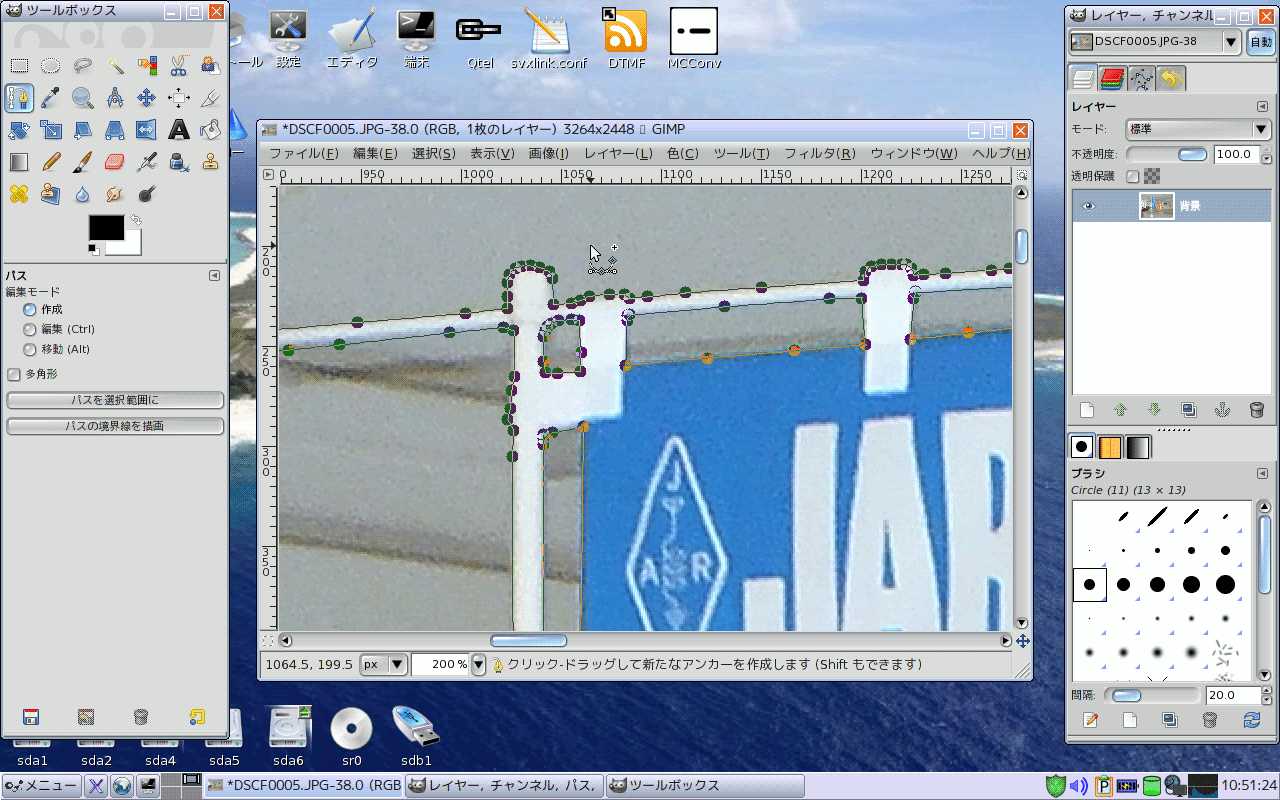Hide the 背景 layer with eye icon
Viewport: 1280px width, 800px height.
pyautogui.click(x=1089, y=207)
